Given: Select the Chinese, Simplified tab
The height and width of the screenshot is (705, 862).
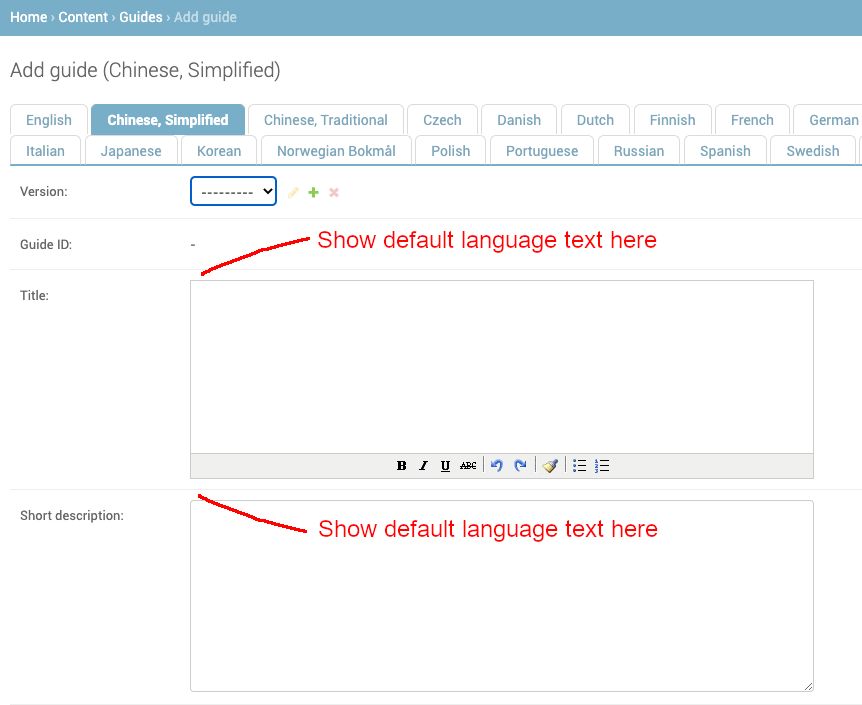Looking at the screenshot, I should [168, 120].
